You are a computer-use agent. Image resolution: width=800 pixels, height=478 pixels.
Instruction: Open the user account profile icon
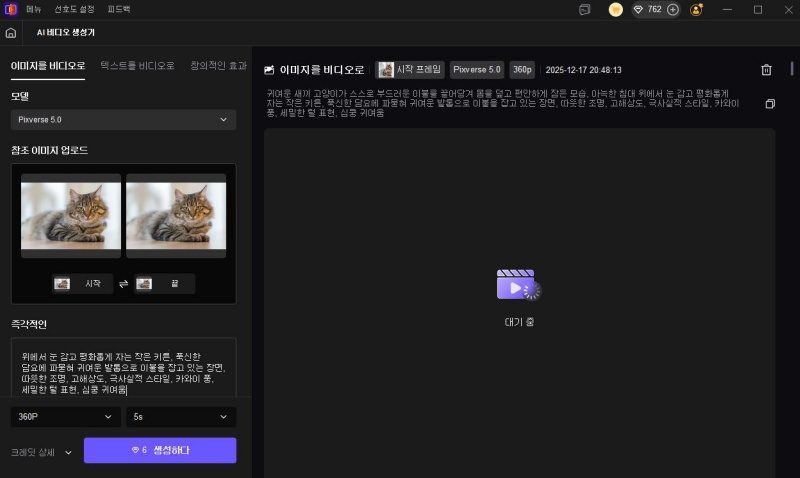pyautogui.click(x=696, y=9)
